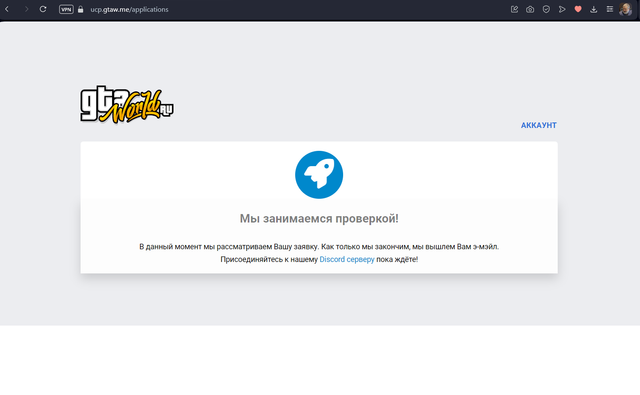The height and width of the screenshot is (395, 640).
Task: Follow the Discord серверу link
Action: pyautogui.click(x=347, y=259)
